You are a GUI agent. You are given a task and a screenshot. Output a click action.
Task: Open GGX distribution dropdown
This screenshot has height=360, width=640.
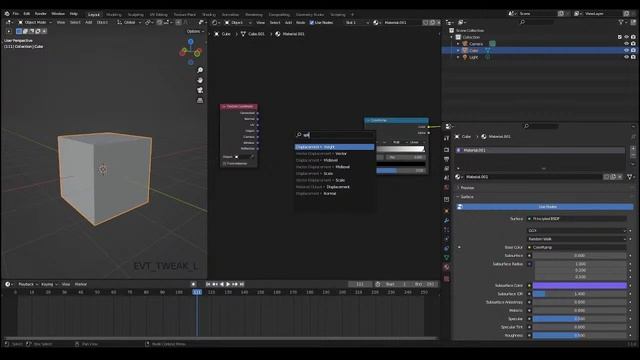click(577, 231)
